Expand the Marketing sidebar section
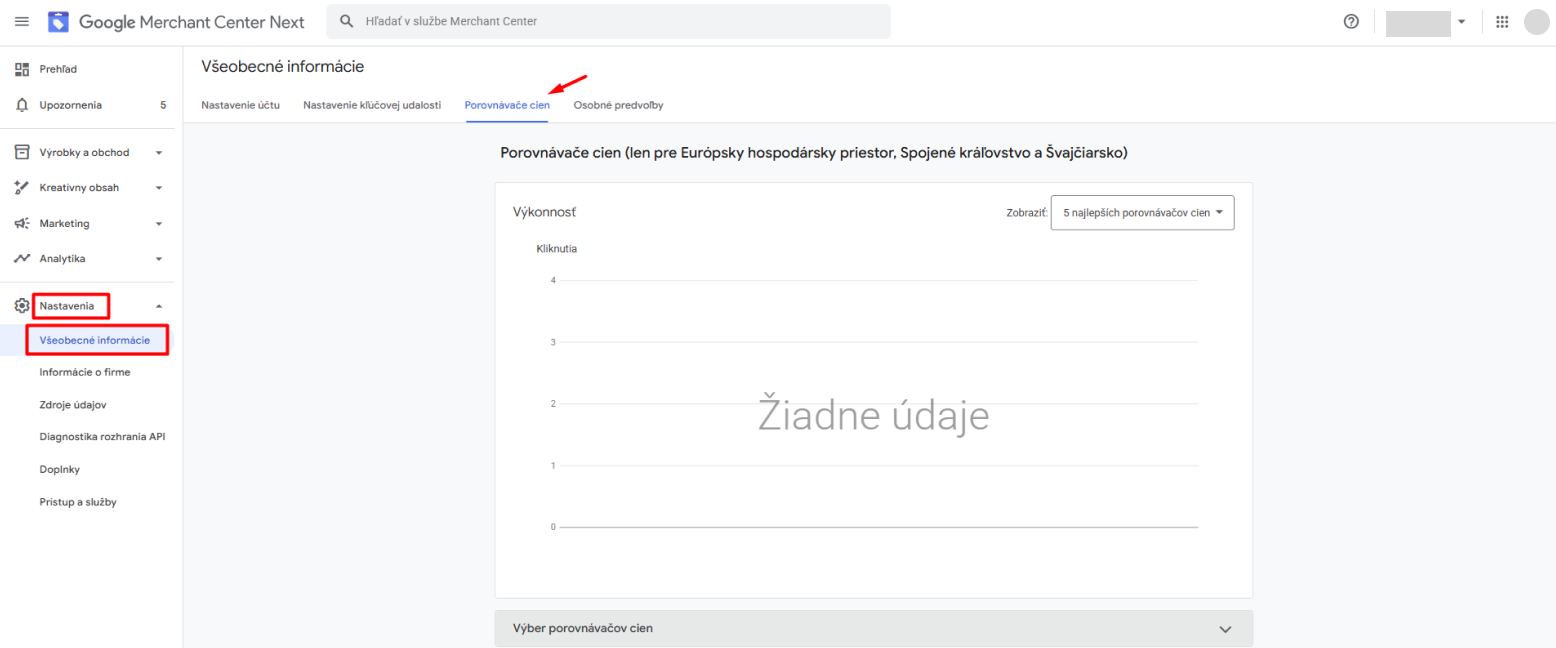Viewport: 1556px width, 648px height. coord(158,224)
